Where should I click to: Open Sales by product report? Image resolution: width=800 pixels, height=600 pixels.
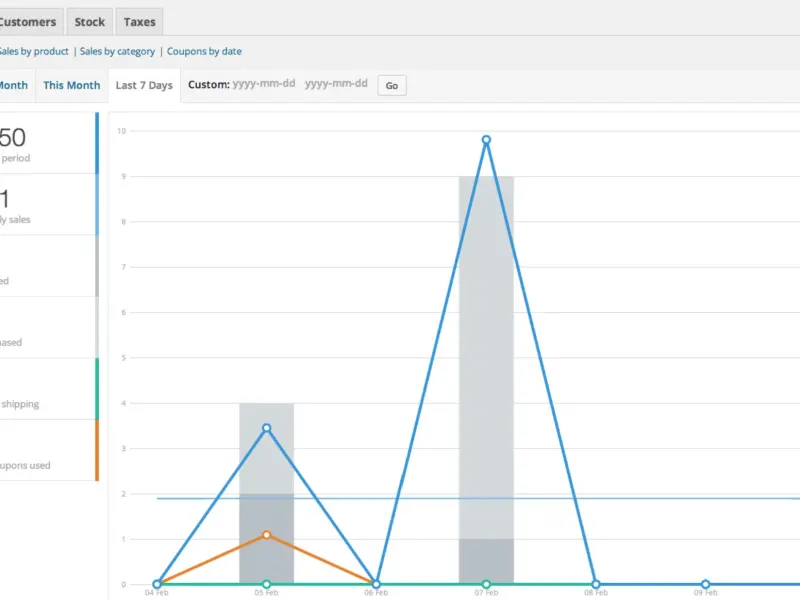point(34,51)
